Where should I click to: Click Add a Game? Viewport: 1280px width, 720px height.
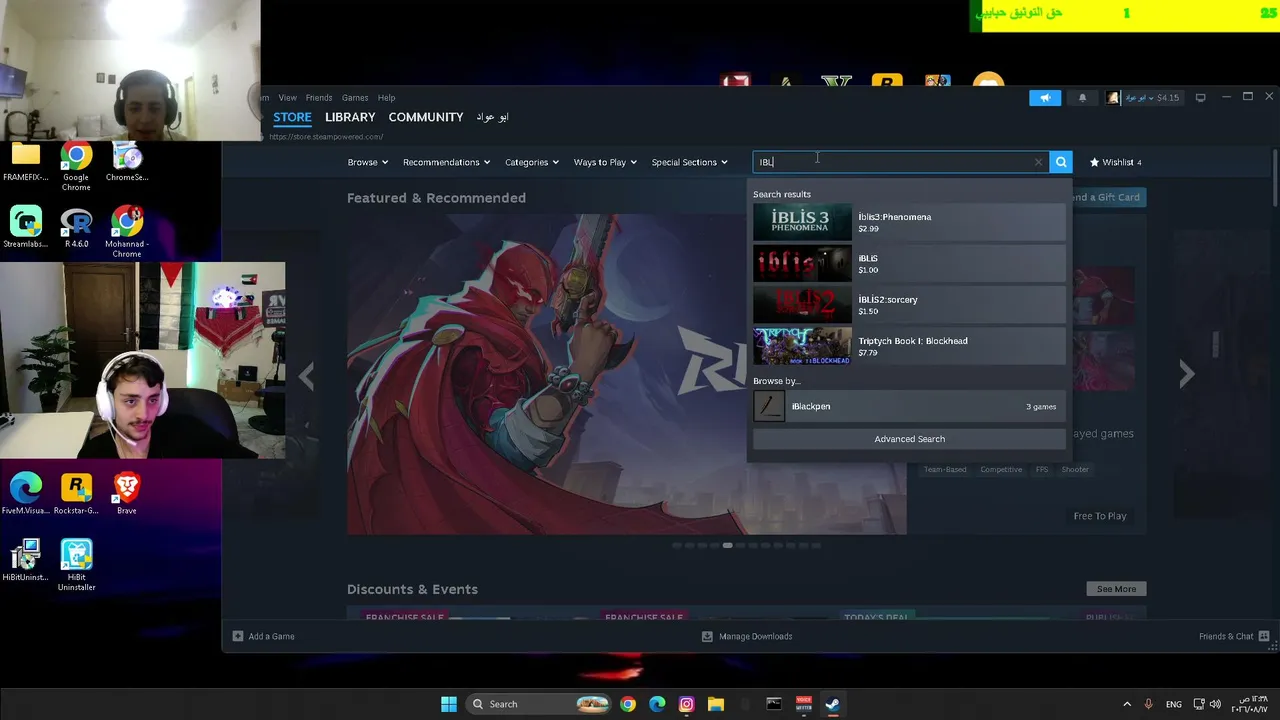[264, 636]
